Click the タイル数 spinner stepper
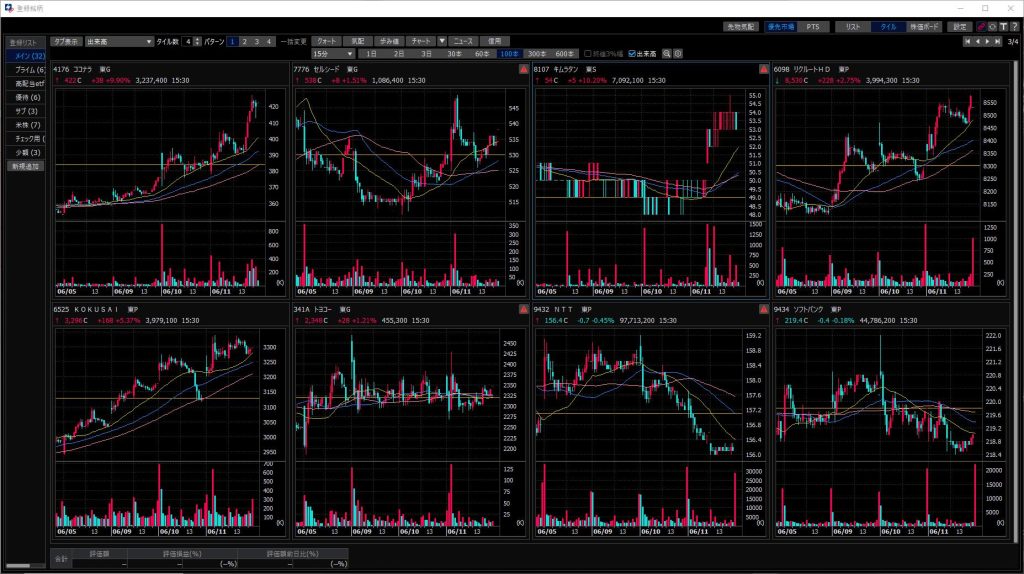 point(198,41)
